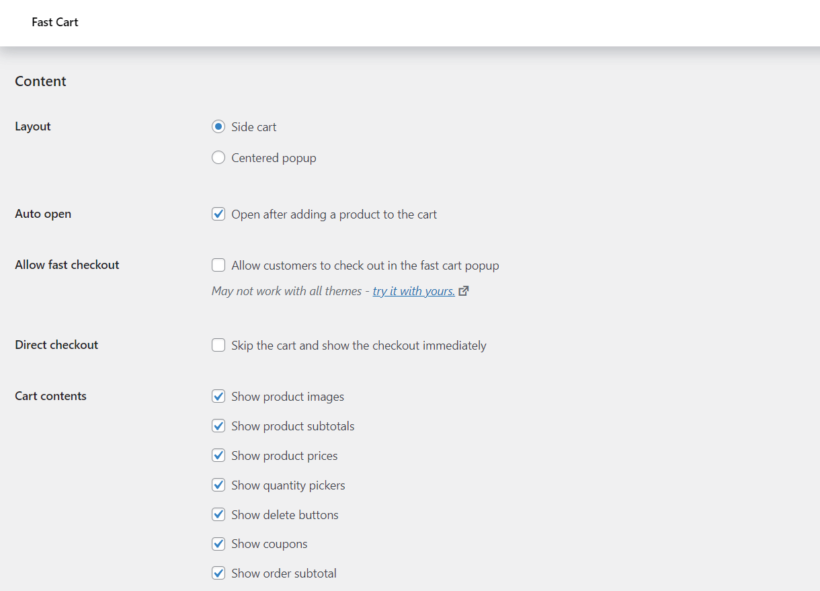820x591 pixels.
Task: Disable 'Open after adding a product to the cart'
Action: click(218, 213)
